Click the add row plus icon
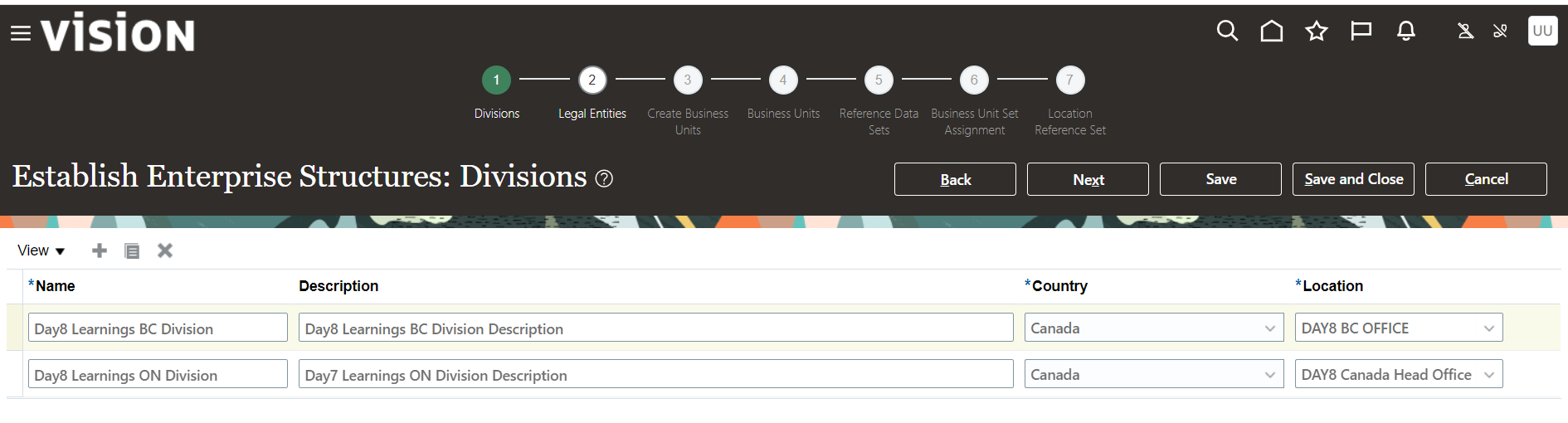 100,250
